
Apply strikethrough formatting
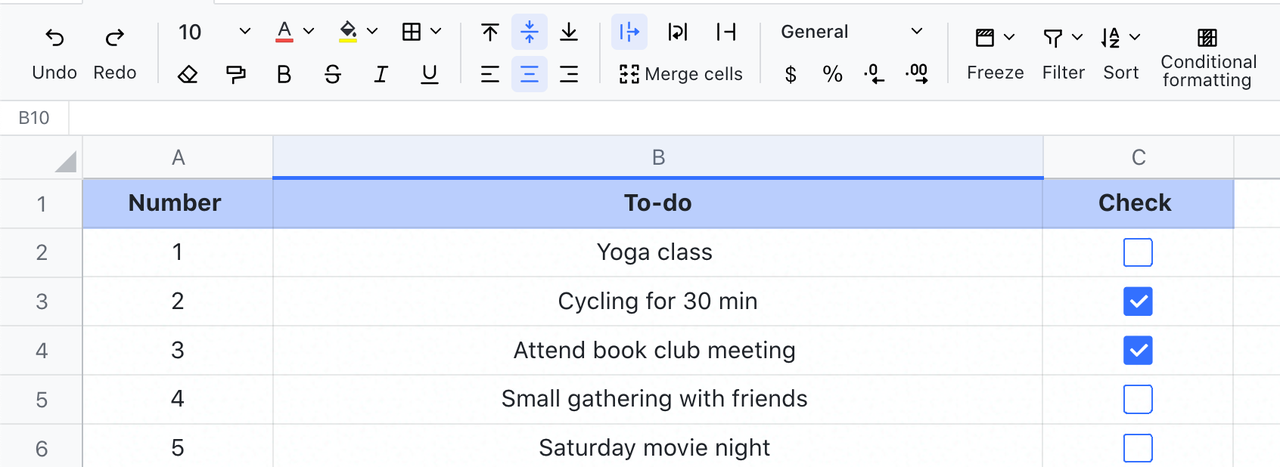(x=332, y=74)
